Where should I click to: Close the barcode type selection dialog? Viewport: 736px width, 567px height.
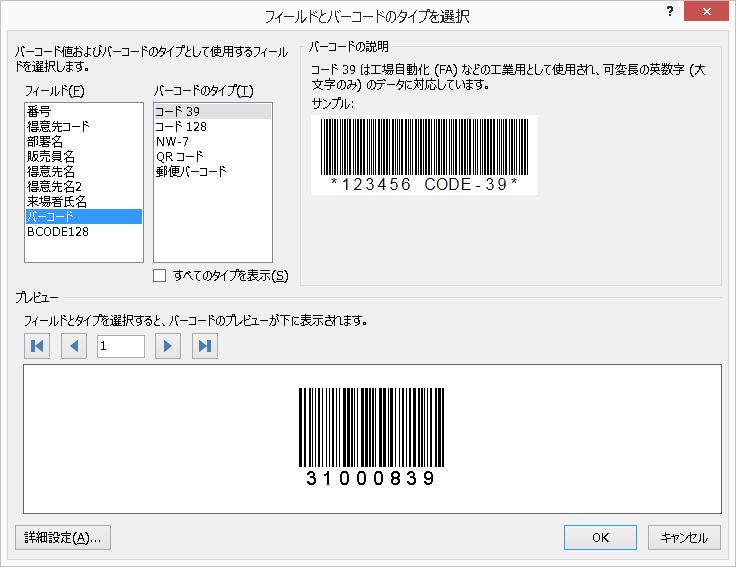706,11
